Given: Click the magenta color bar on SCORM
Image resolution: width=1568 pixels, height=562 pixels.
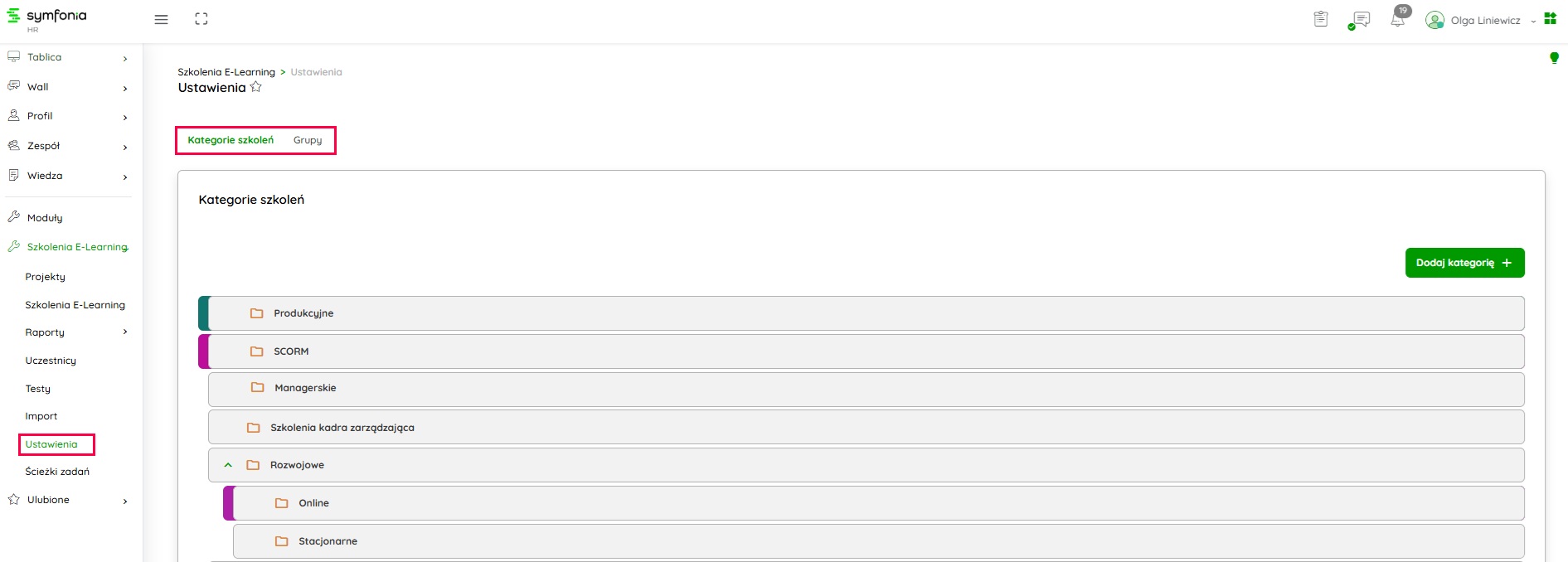Looking at the screenshot, I should click(x=203, y=351).
